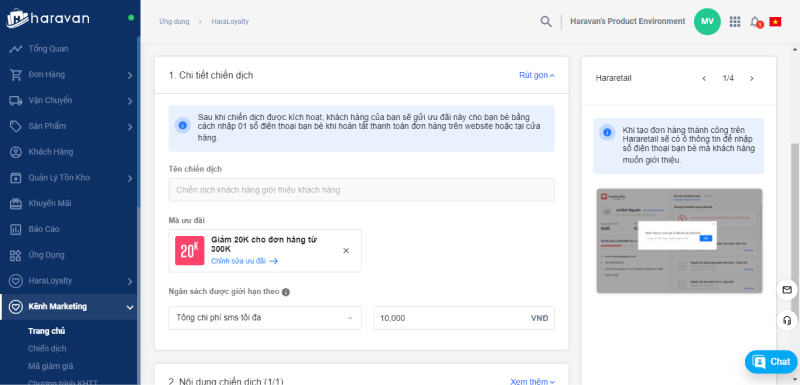Screen dimensions: 800x385
Task: Expand Đơn Hàng submenu chevron
Action: coord(130,75)
